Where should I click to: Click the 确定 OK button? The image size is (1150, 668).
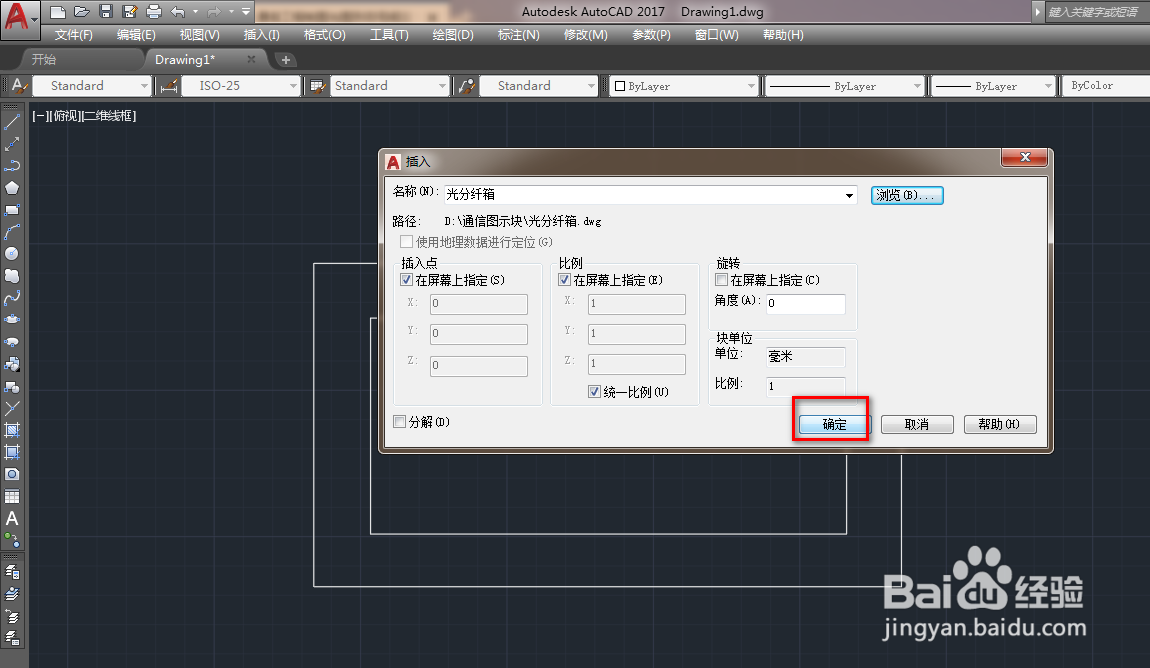(x=834, y=425)
